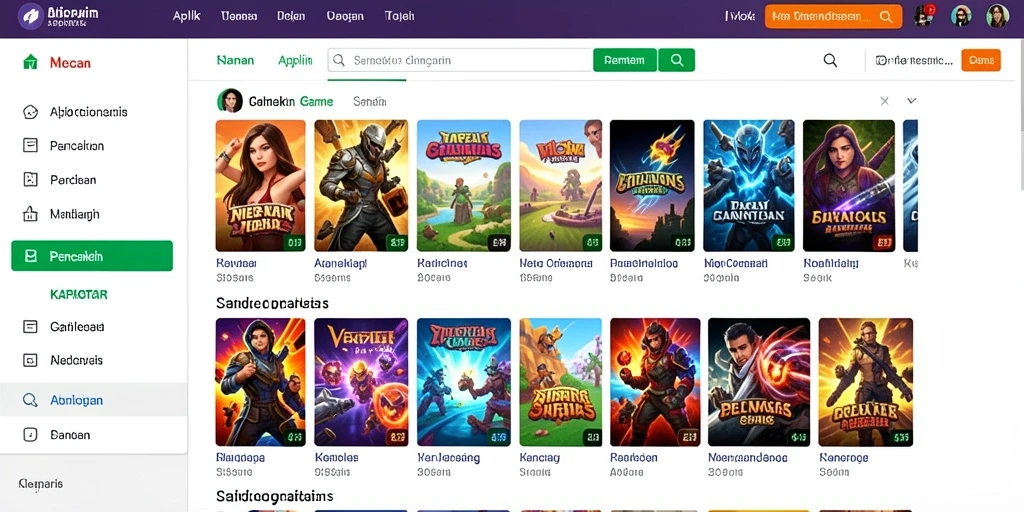Click the NionCoenaaii game title

(736, 263)
